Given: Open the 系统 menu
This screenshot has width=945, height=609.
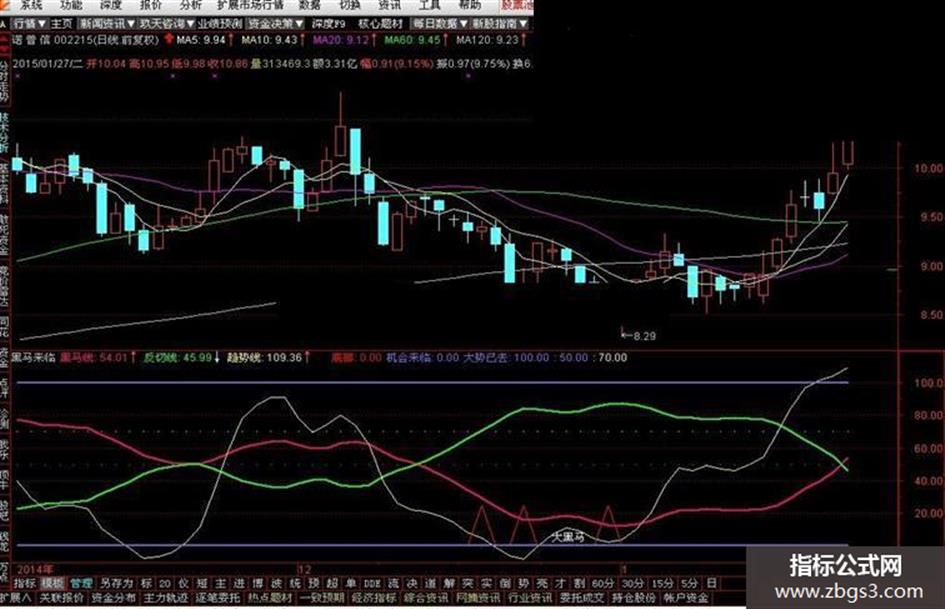Looking at the screenshot, I should coord(31,5).
